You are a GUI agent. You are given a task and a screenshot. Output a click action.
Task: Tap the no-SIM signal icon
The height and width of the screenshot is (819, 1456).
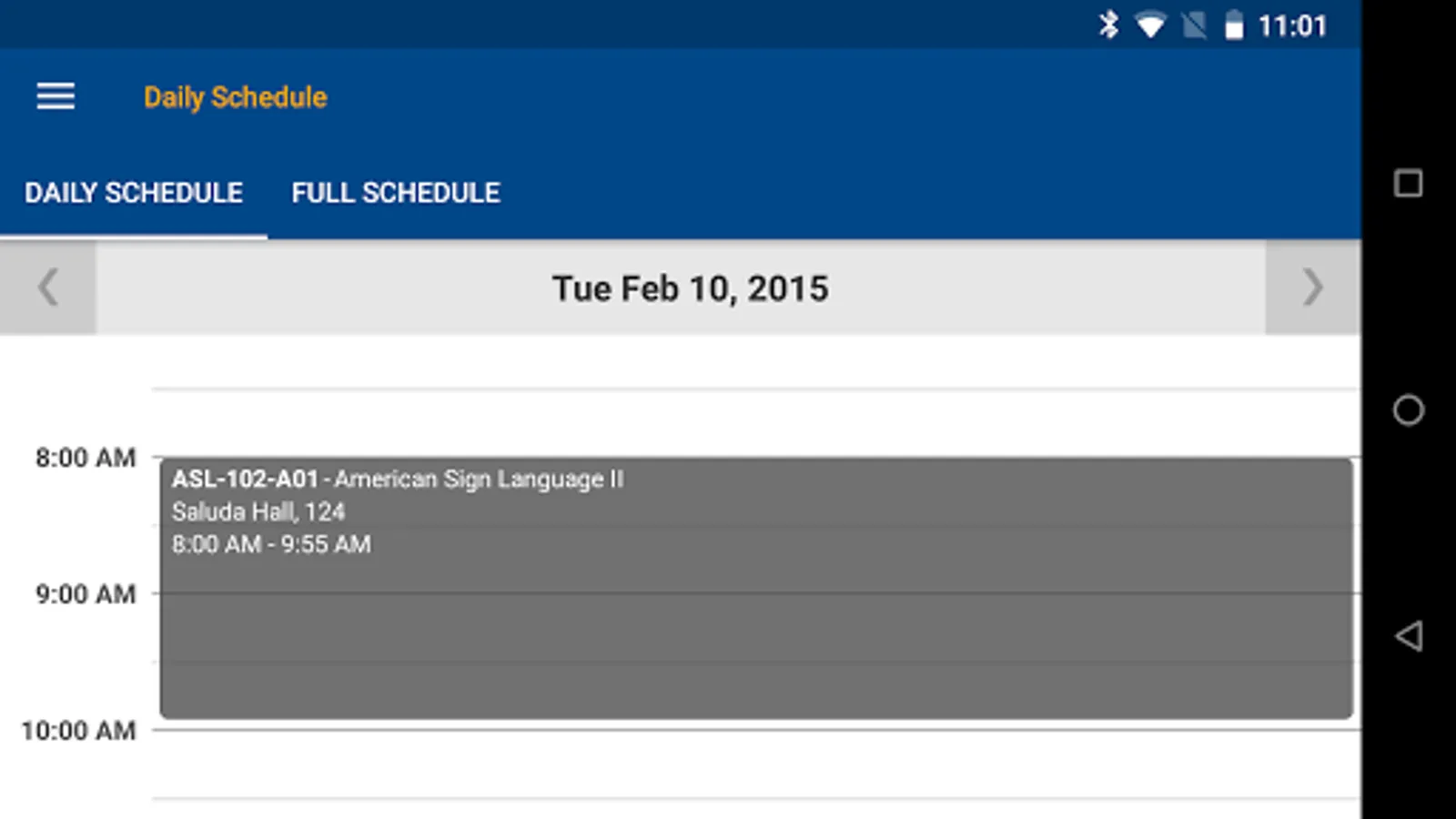[x=1194, y=25]
